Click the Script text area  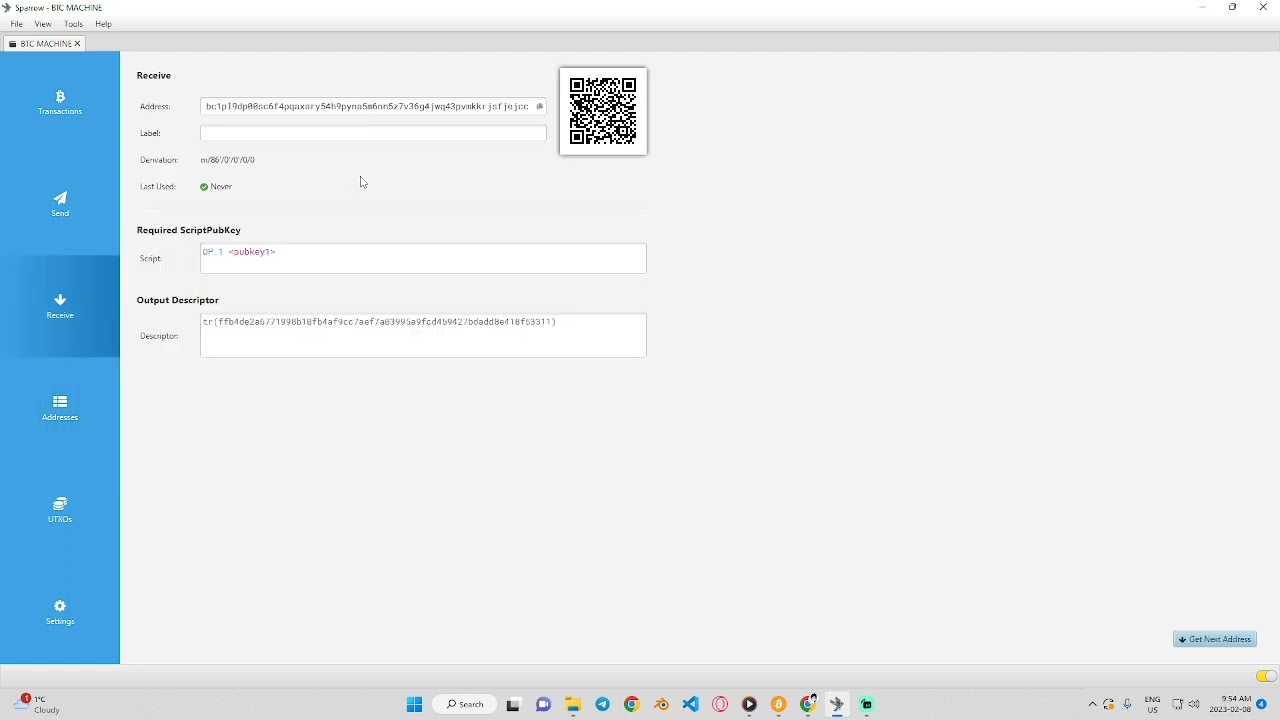click(x=423, y=258)
